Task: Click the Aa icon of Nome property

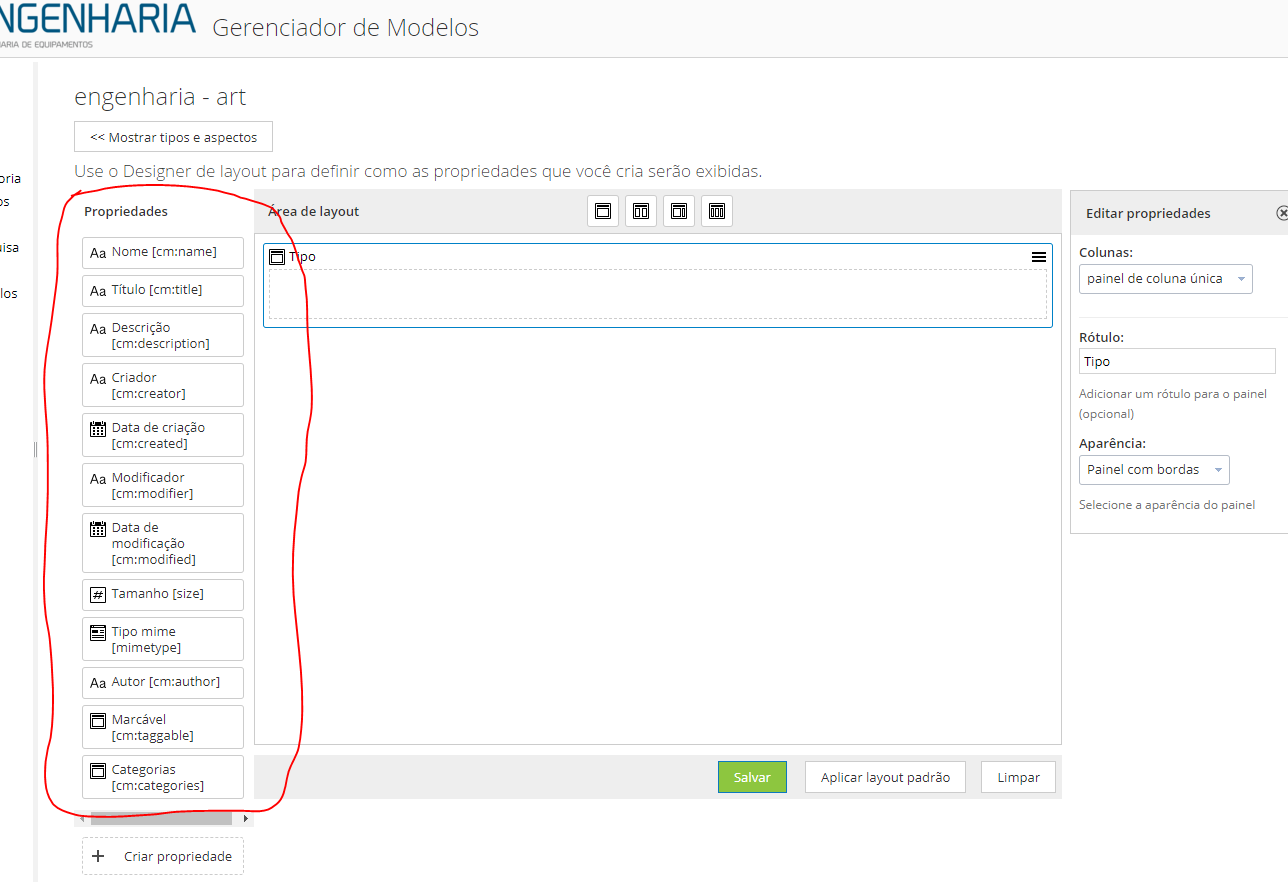Action: tap(98, 253)
